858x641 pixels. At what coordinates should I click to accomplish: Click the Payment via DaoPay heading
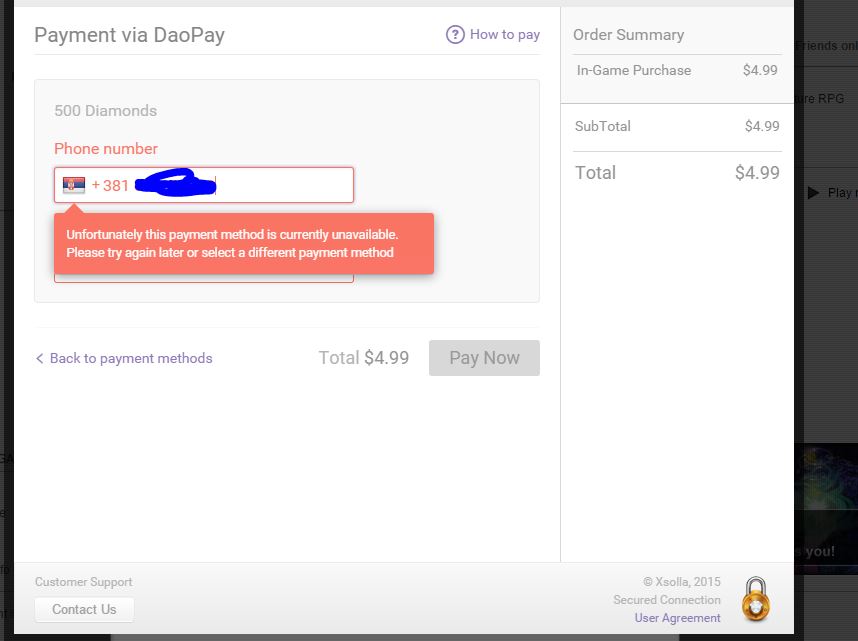(129, 35)
